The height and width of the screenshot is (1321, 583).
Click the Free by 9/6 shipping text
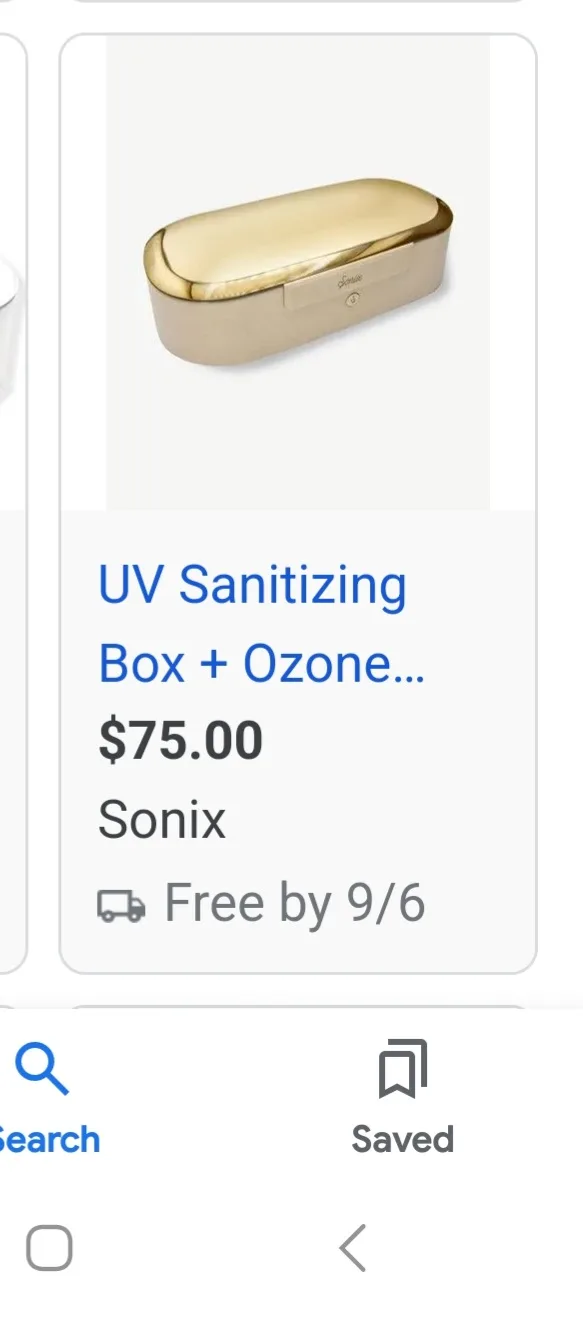296,903
